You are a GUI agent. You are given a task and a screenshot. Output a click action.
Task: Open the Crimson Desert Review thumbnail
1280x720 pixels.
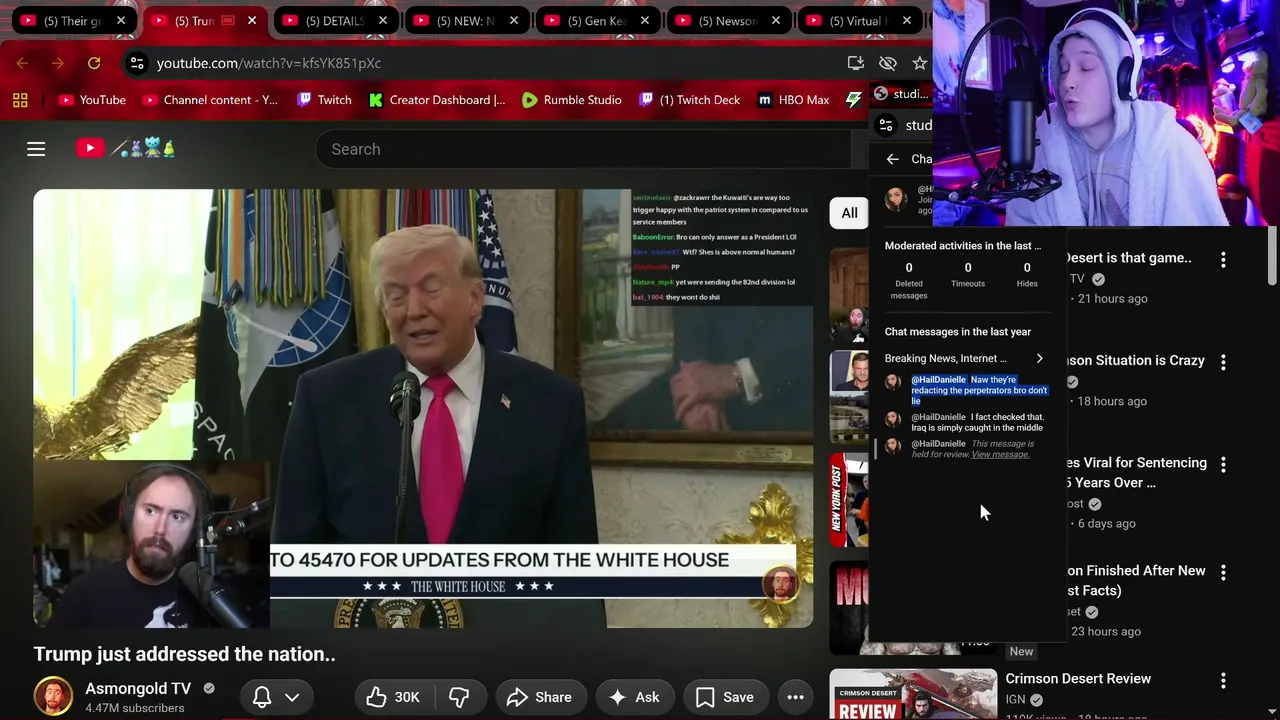tap(913, 694)
